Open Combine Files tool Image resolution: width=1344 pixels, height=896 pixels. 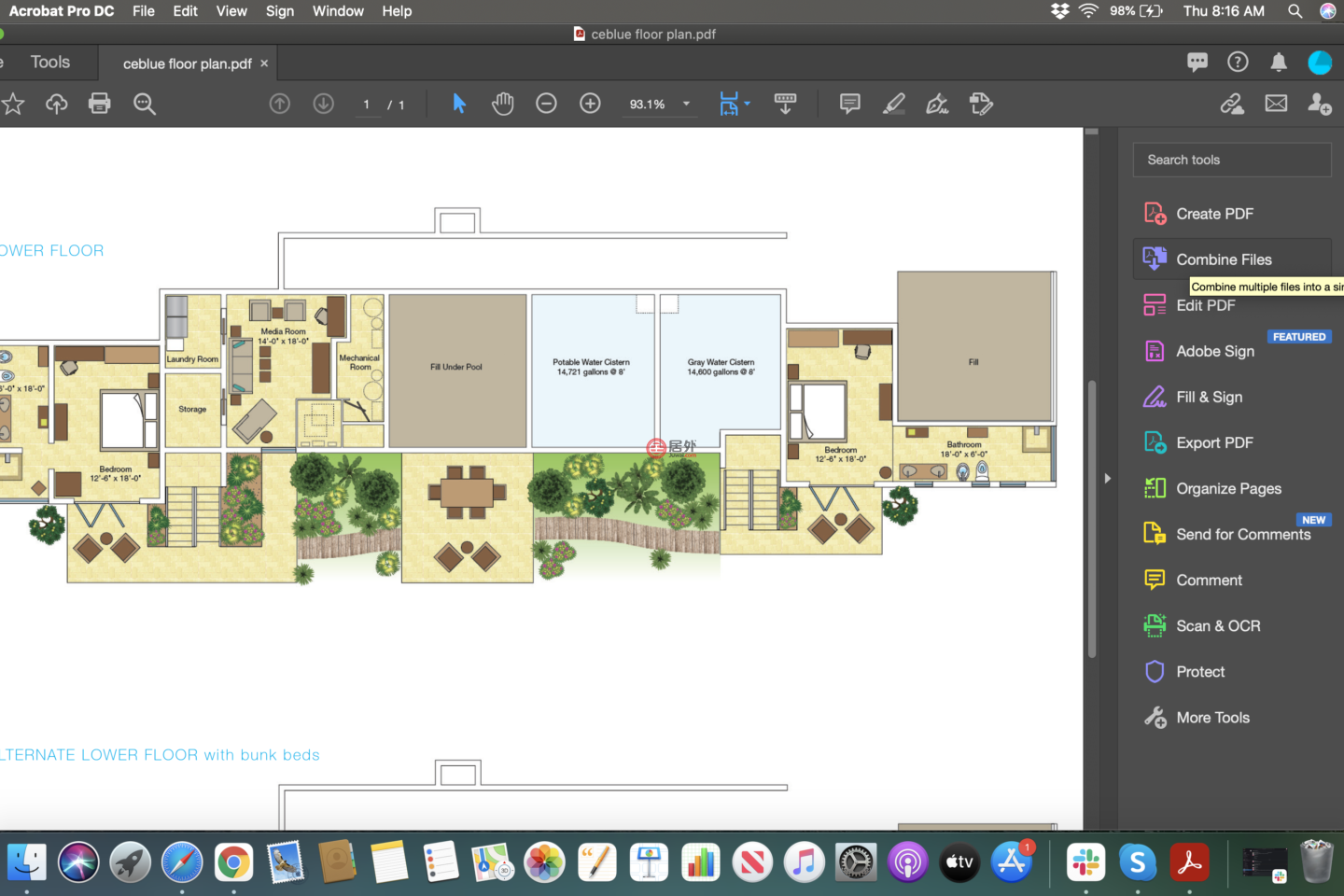tap(1232, 259)
